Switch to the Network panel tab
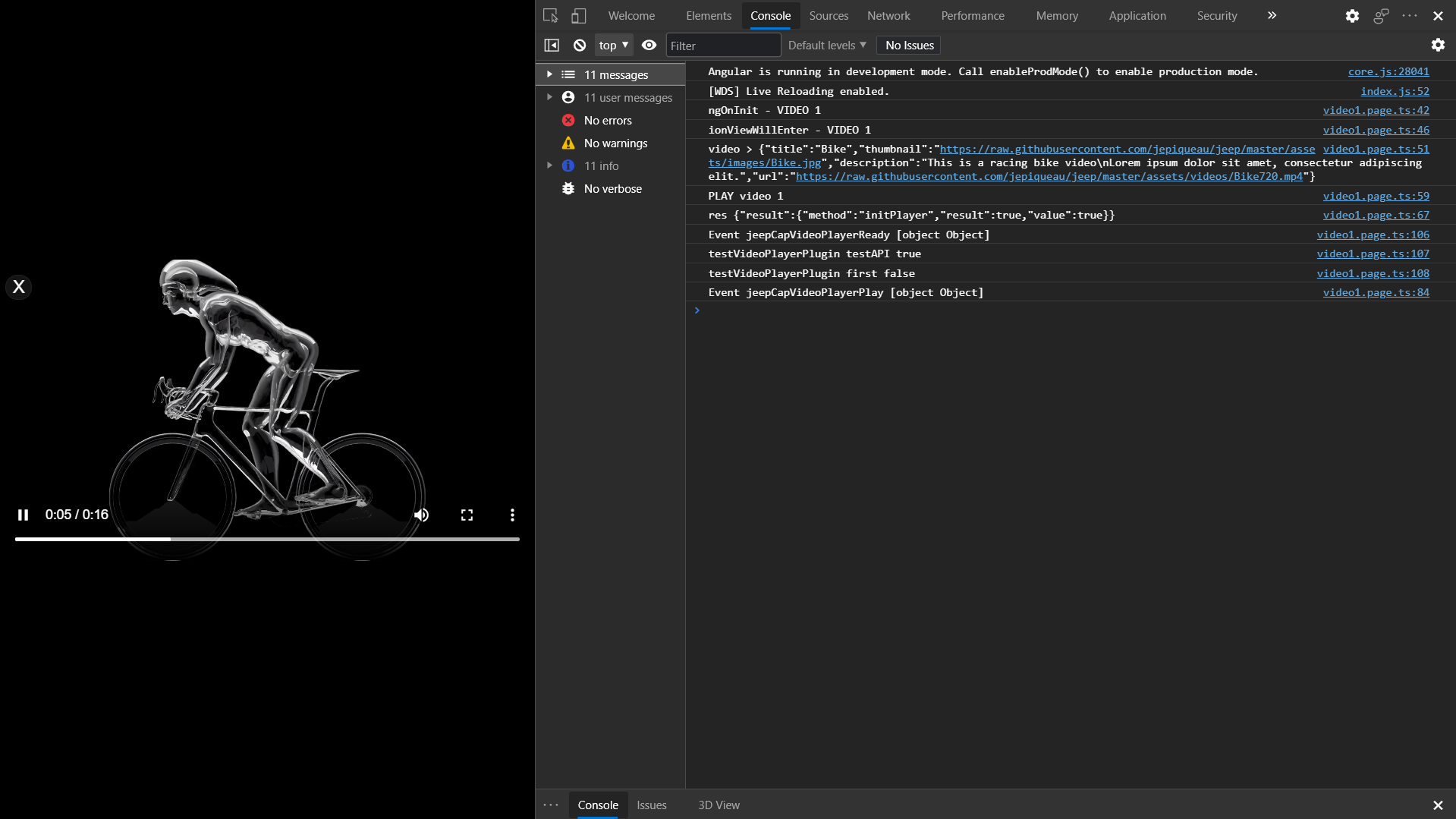 point(888,15)
